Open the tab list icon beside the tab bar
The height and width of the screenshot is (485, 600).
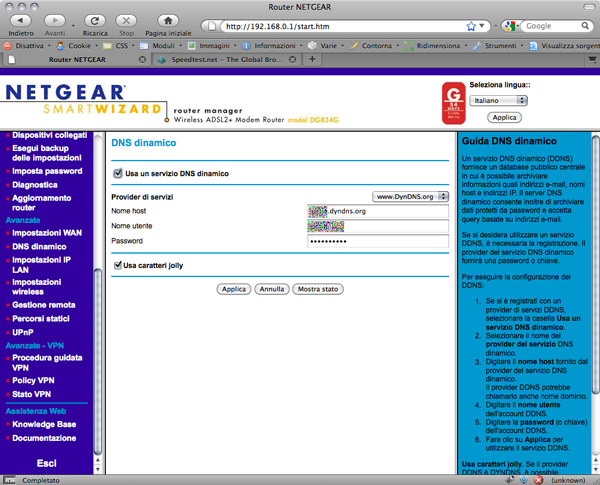pyautogui.click(x=592, y=59)
